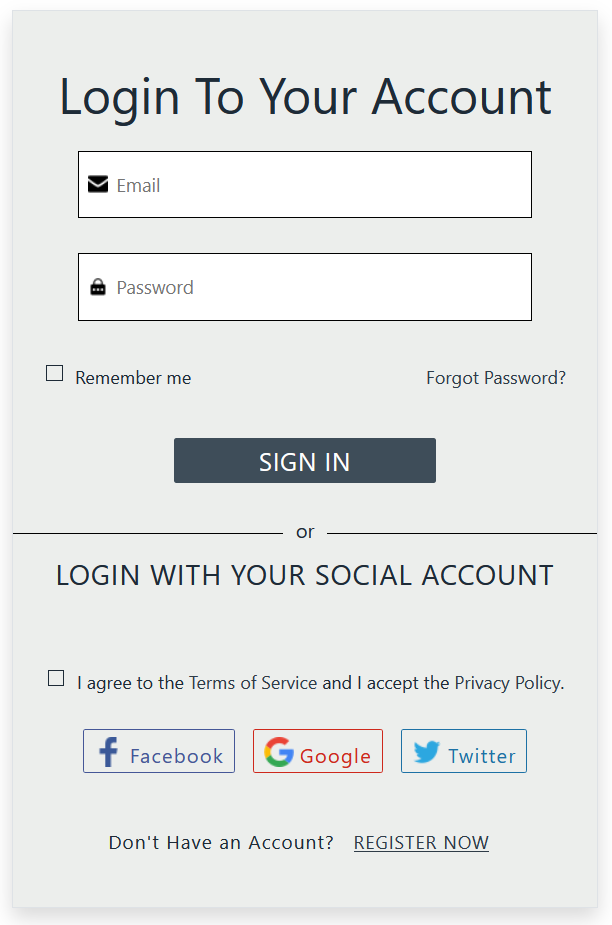The width and height of the screenshot is (612, 925).
Task: Click the envelope icon in Email field
Action: click(x=98, y=184)
